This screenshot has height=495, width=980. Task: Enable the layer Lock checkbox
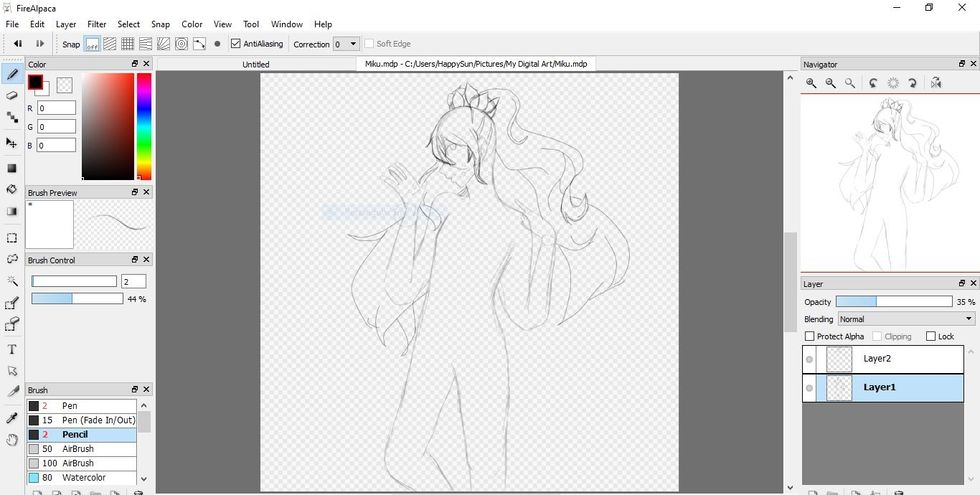click(931, 336)
